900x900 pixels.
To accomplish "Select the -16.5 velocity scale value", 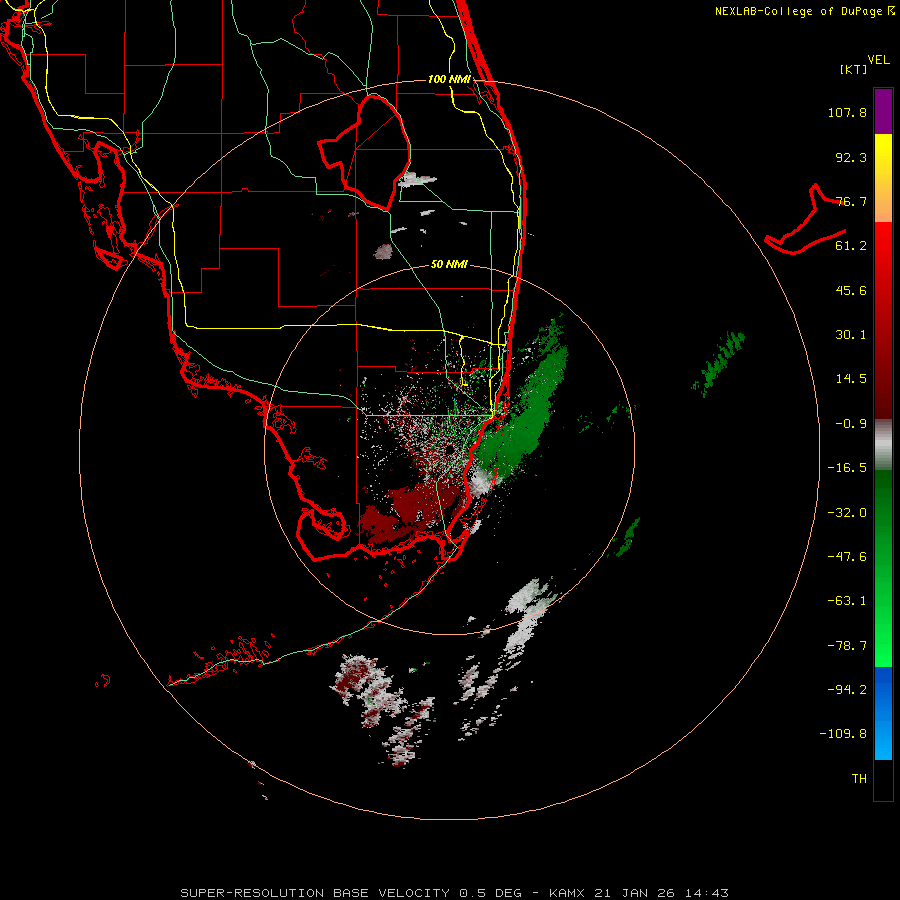I will 847,468.
